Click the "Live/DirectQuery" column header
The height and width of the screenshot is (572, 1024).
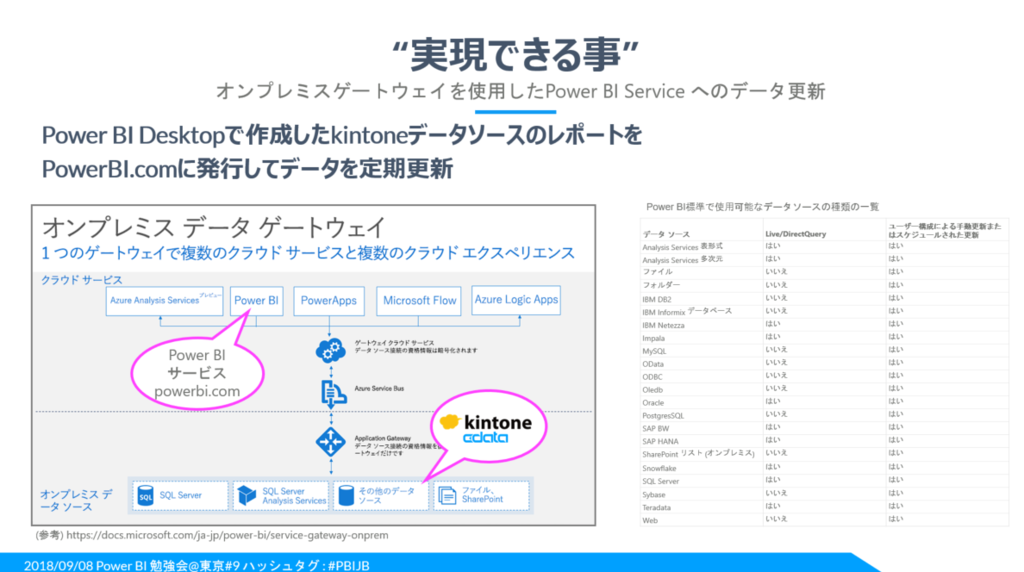pyautogui.click(x=795, y=234)
